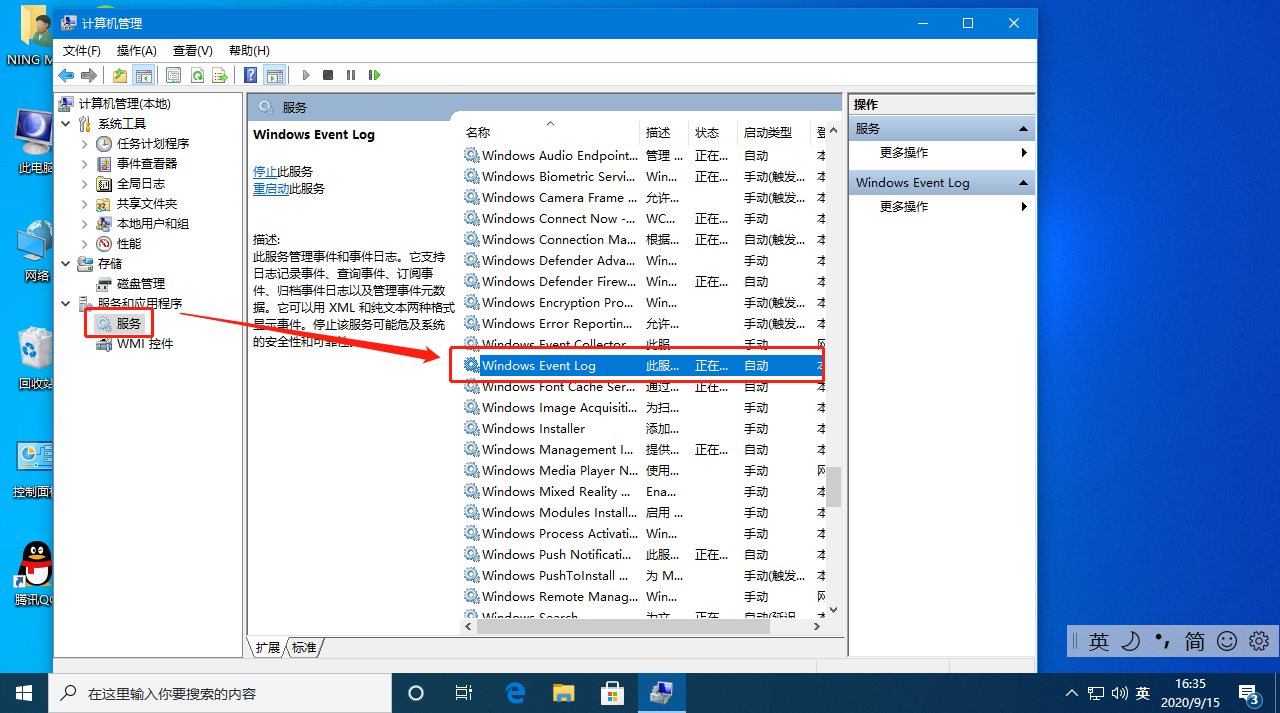Screen dimensions: 1280x713
Task: Switch to the 标准 tab
Action: 304,647
